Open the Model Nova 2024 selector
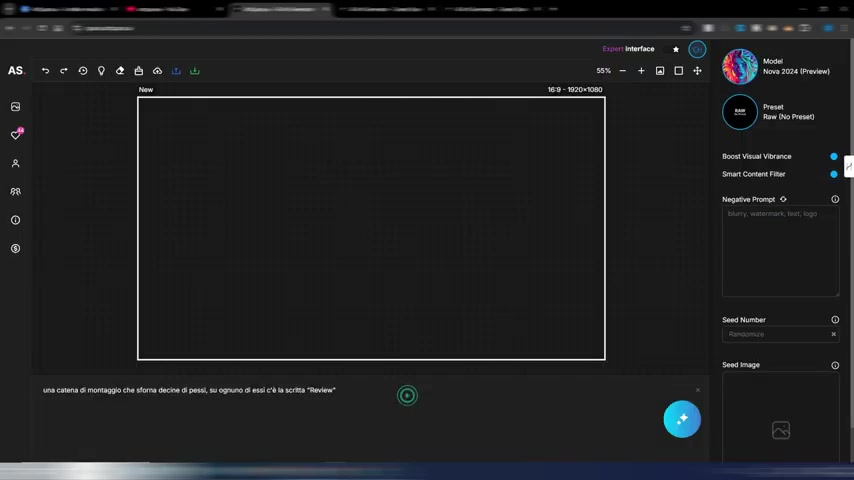The image size is (854, 480). coord(777,66)
